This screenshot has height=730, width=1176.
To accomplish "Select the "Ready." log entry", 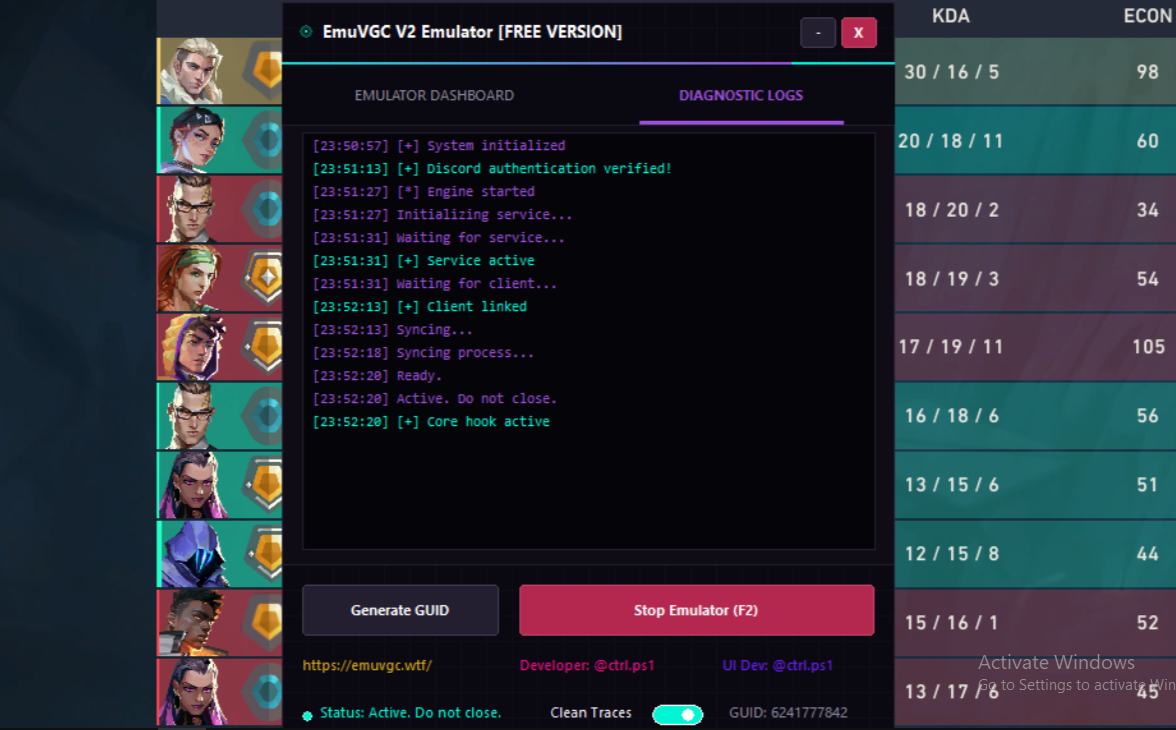I will point(377,376).
